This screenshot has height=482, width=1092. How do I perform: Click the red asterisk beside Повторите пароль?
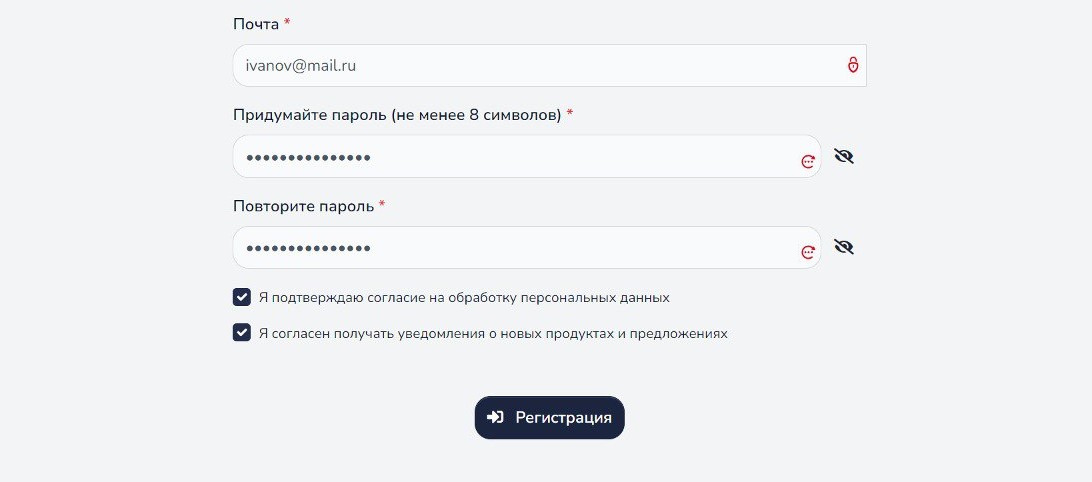coord(382,204)
